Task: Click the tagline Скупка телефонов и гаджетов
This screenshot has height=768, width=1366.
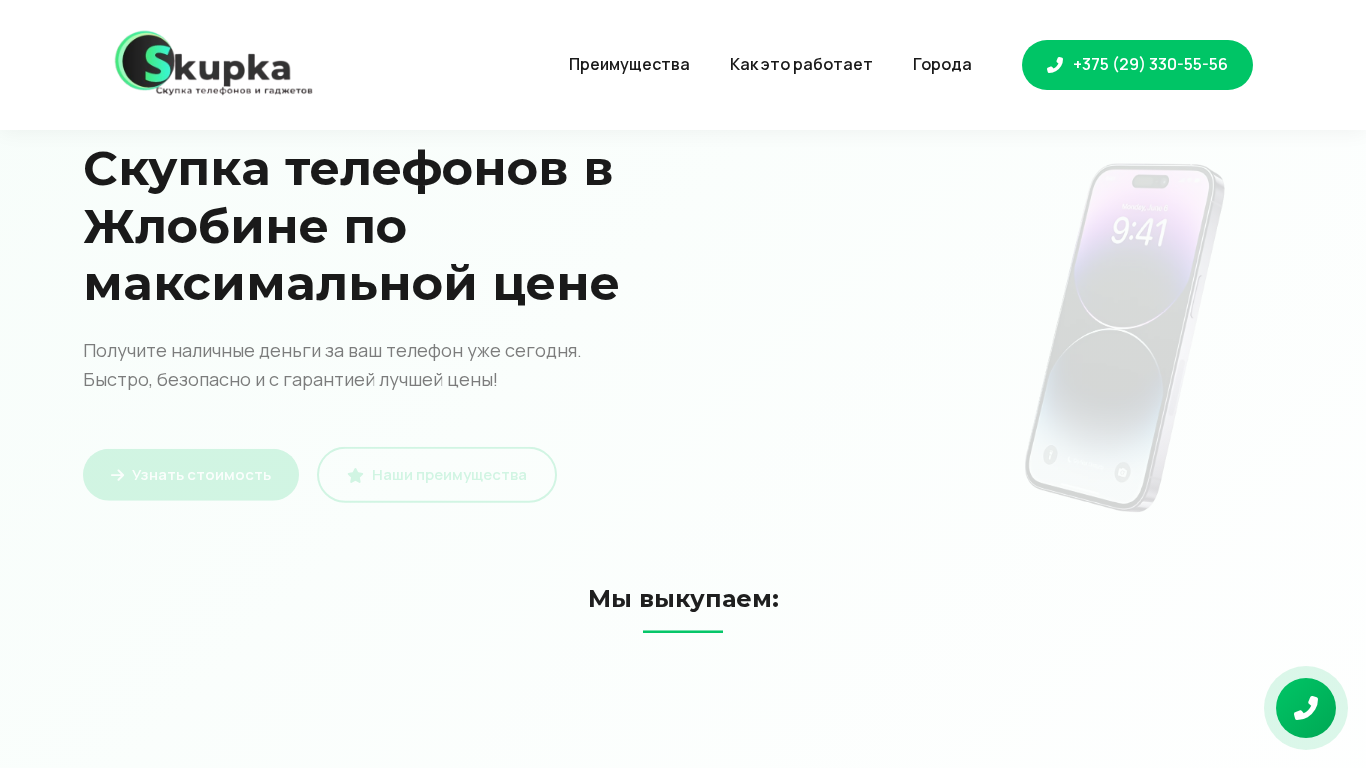Action: click(234, 90)
